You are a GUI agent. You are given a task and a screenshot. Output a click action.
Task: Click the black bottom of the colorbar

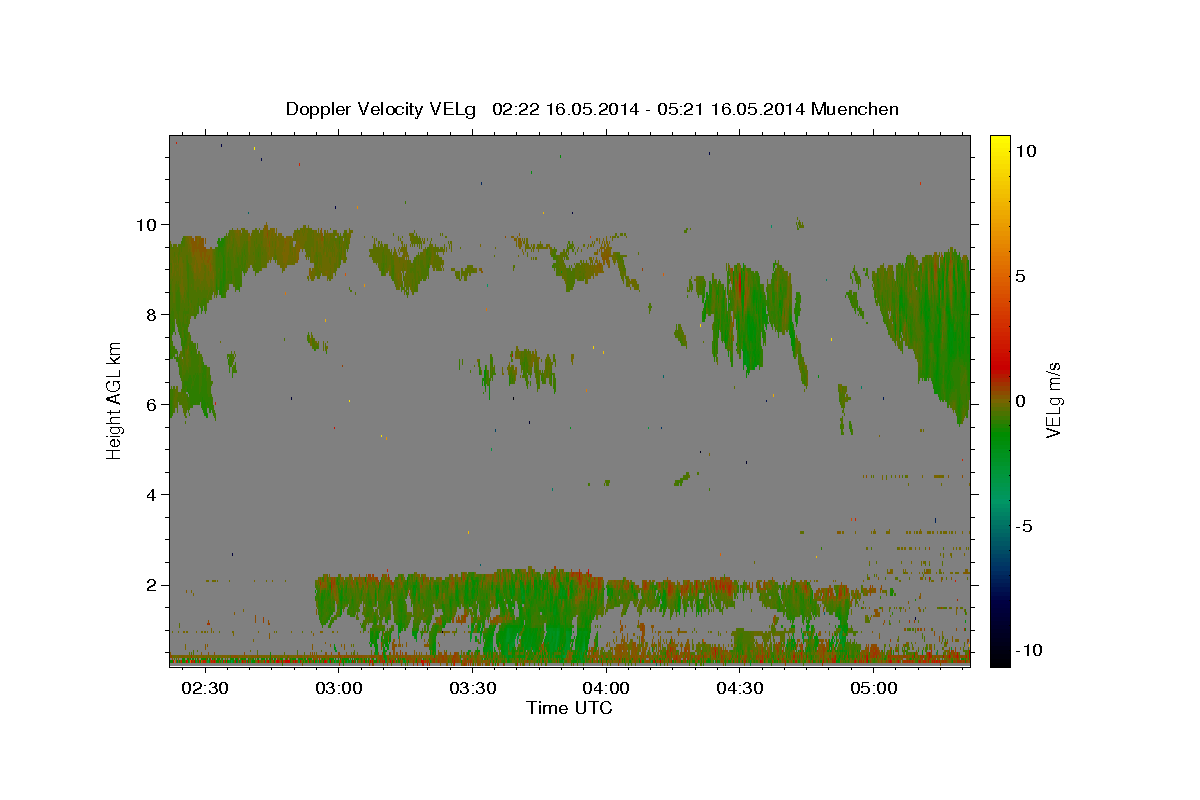coord(999,655)
